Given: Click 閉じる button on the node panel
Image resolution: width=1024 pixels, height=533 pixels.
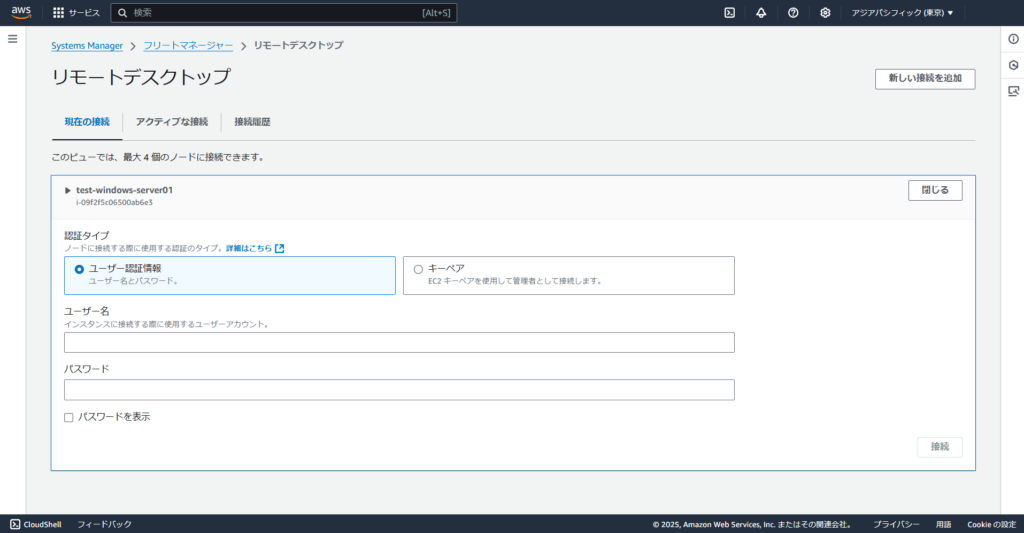Looking at the screenshot, I should point(935,190).
